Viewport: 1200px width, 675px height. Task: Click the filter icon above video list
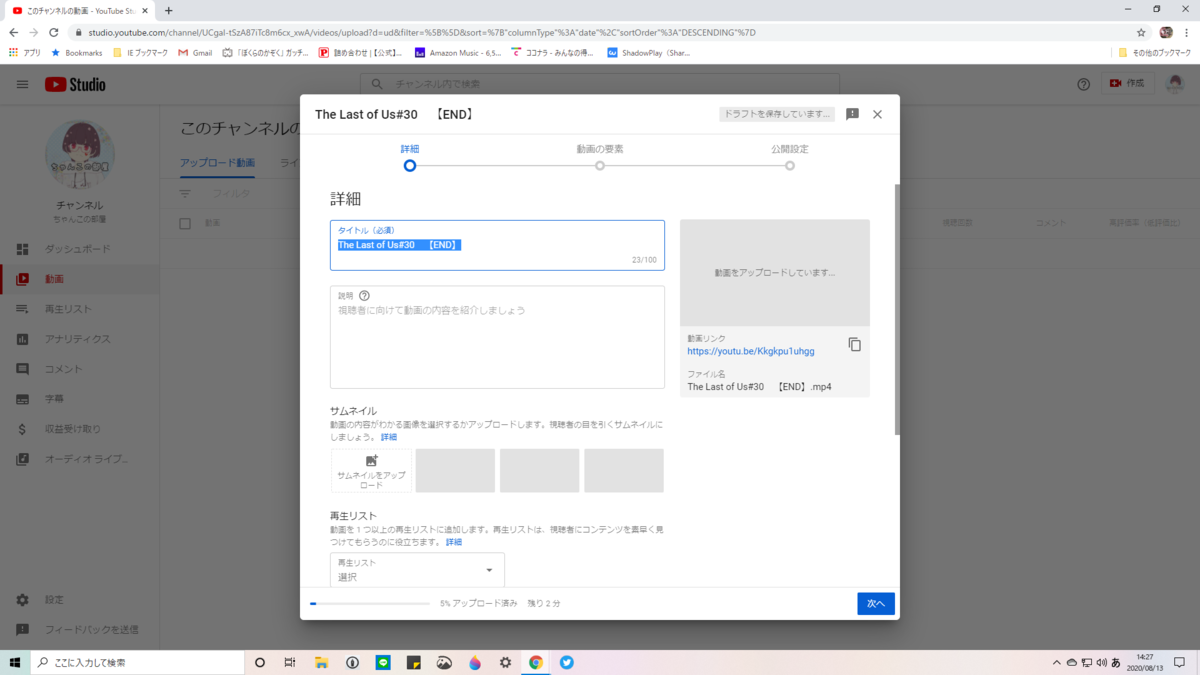[x=185, y=194]
